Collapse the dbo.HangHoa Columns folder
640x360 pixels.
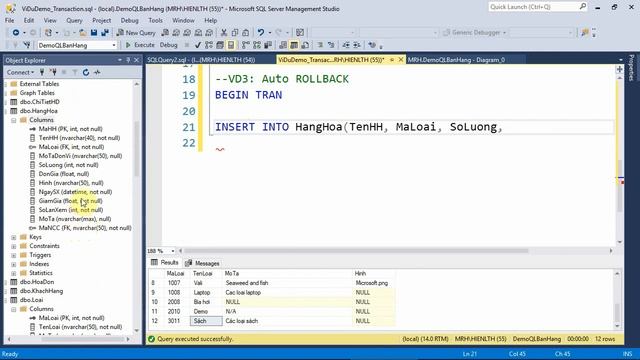click(13, 120)
